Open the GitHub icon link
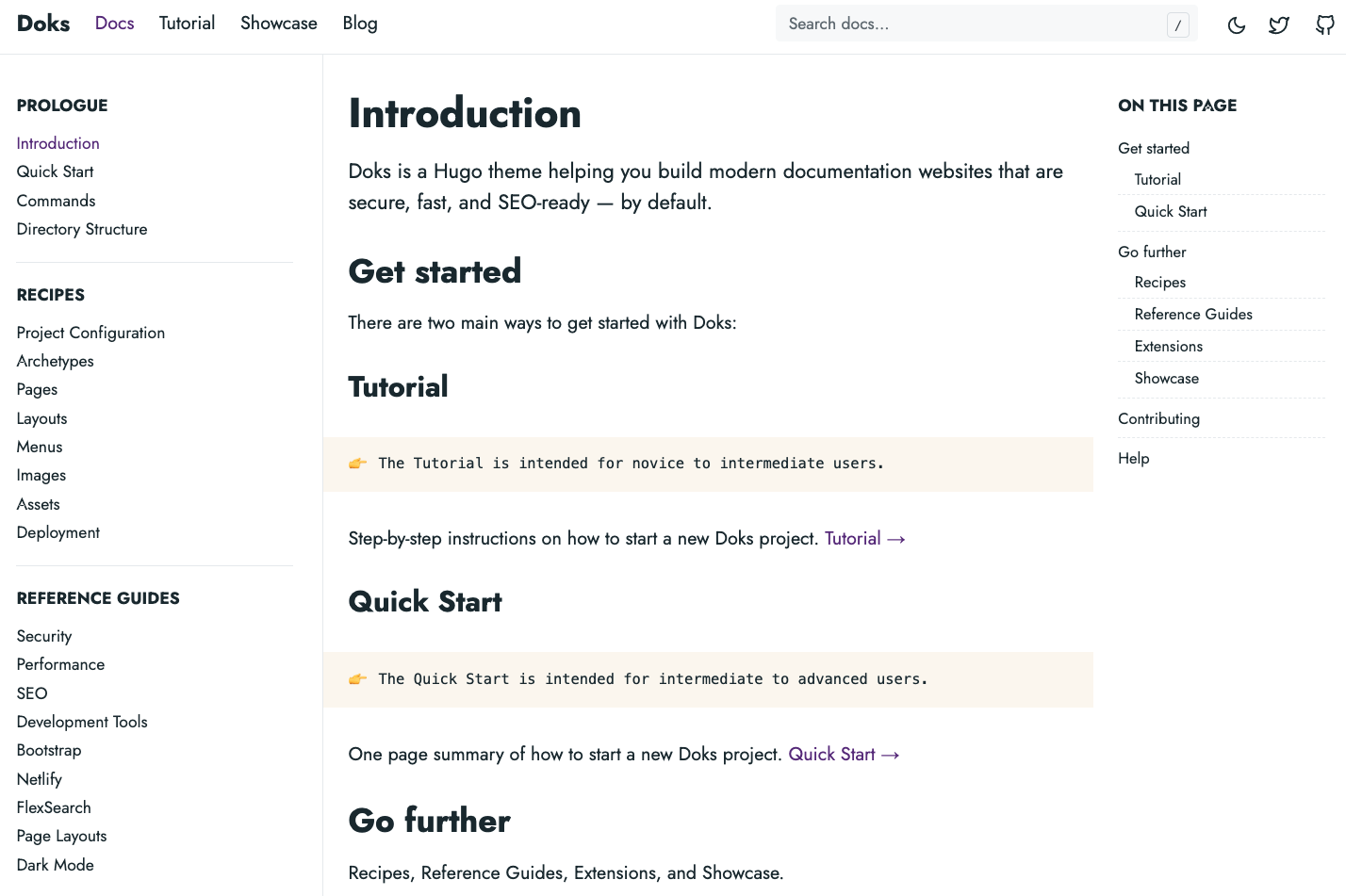 pyautogui.click(x=1325, y=25)
